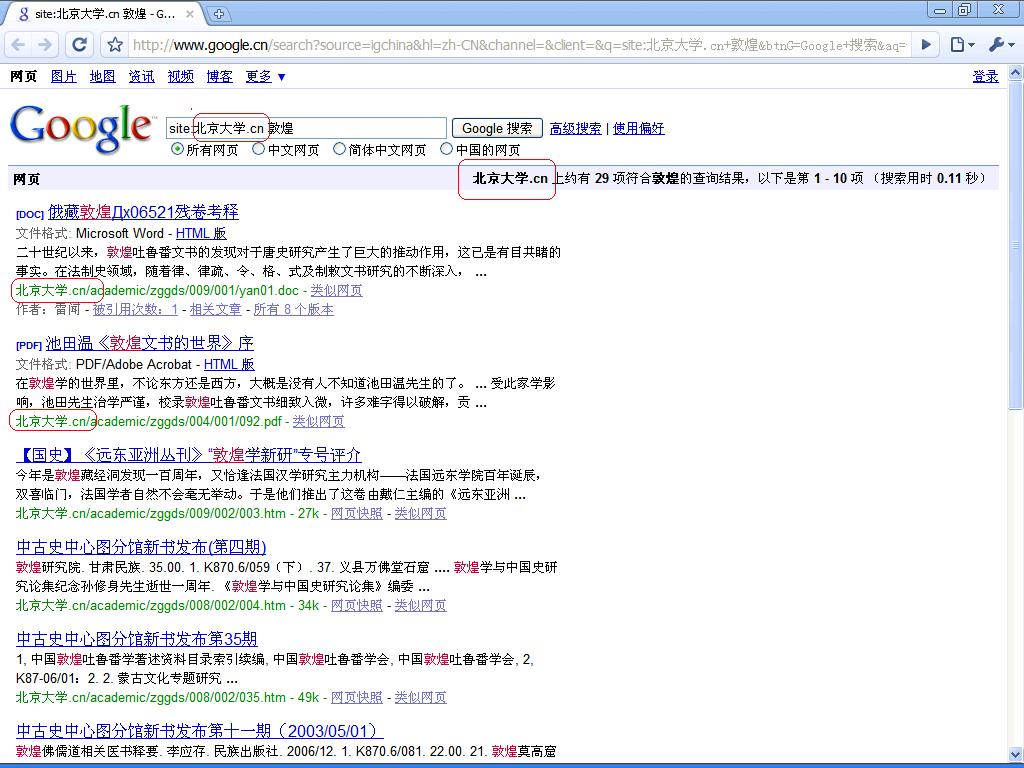Switch to the 博客 search tab
The height and width of the screenshot is (768, 1024).
click(219, 76)
